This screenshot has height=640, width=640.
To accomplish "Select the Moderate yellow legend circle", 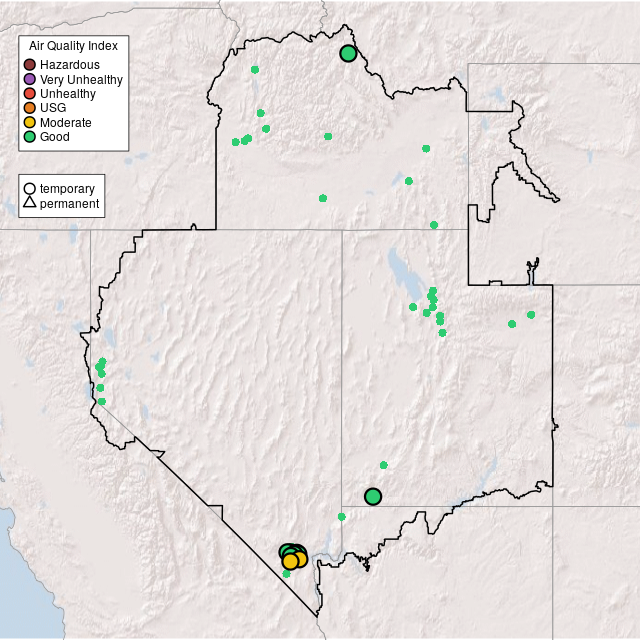I will pyautogui.click(x=30, y=122).
